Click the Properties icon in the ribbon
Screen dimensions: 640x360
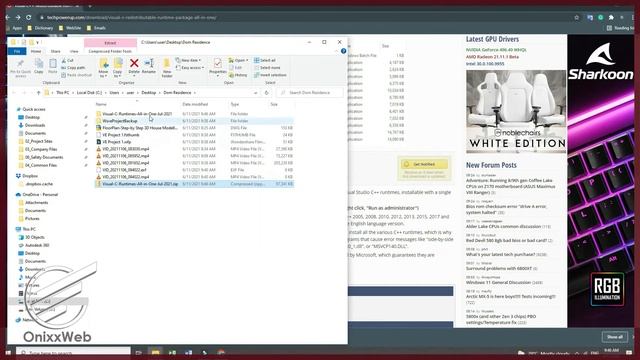tap(218, 67)
